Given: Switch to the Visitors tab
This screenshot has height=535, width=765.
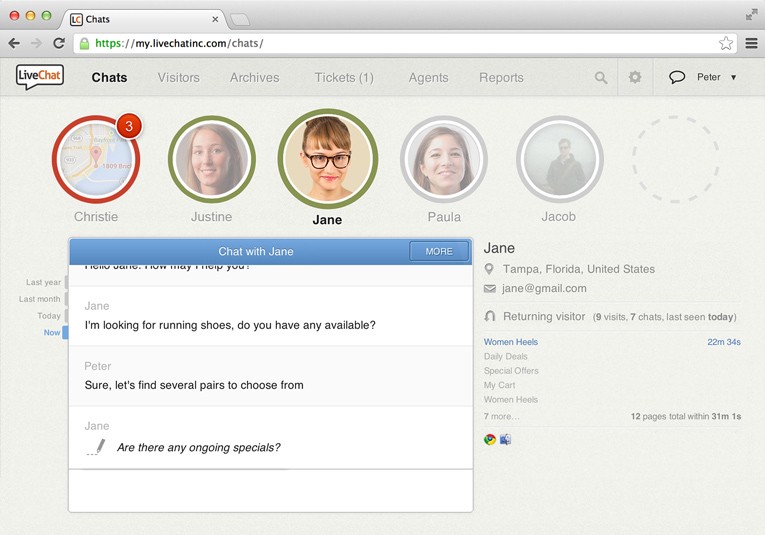Looking at the screenshot, I should tap(179, 78).
